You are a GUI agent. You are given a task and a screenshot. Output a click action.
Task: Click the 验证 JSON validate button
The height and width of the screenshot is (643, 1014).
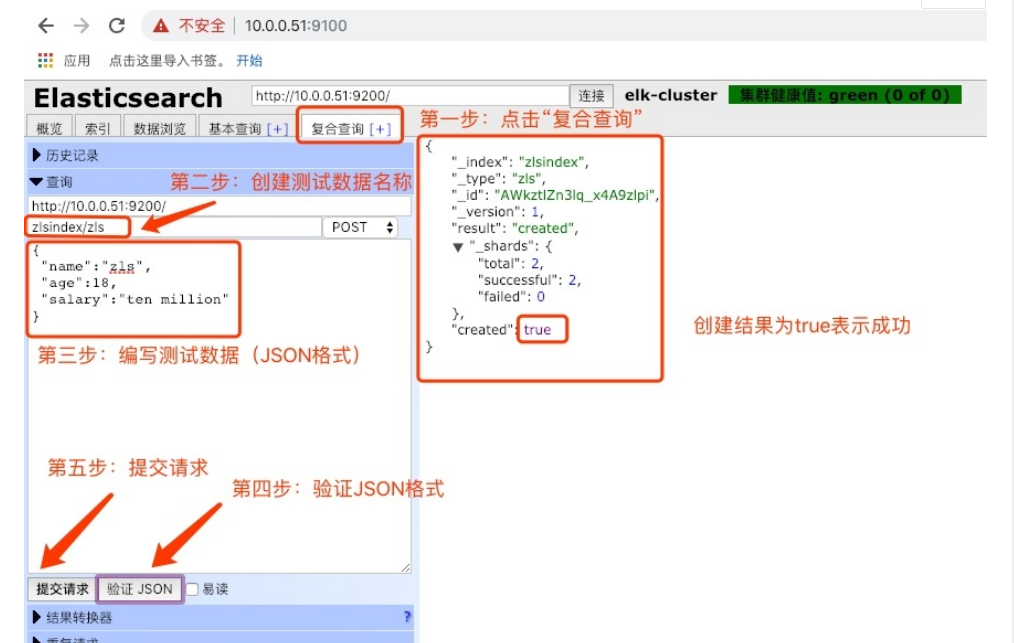(140, 589)
